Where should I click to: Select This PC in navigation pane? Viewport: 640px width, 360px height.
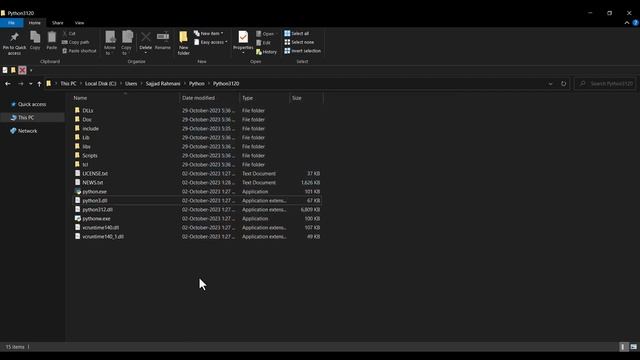pos(26,118)
